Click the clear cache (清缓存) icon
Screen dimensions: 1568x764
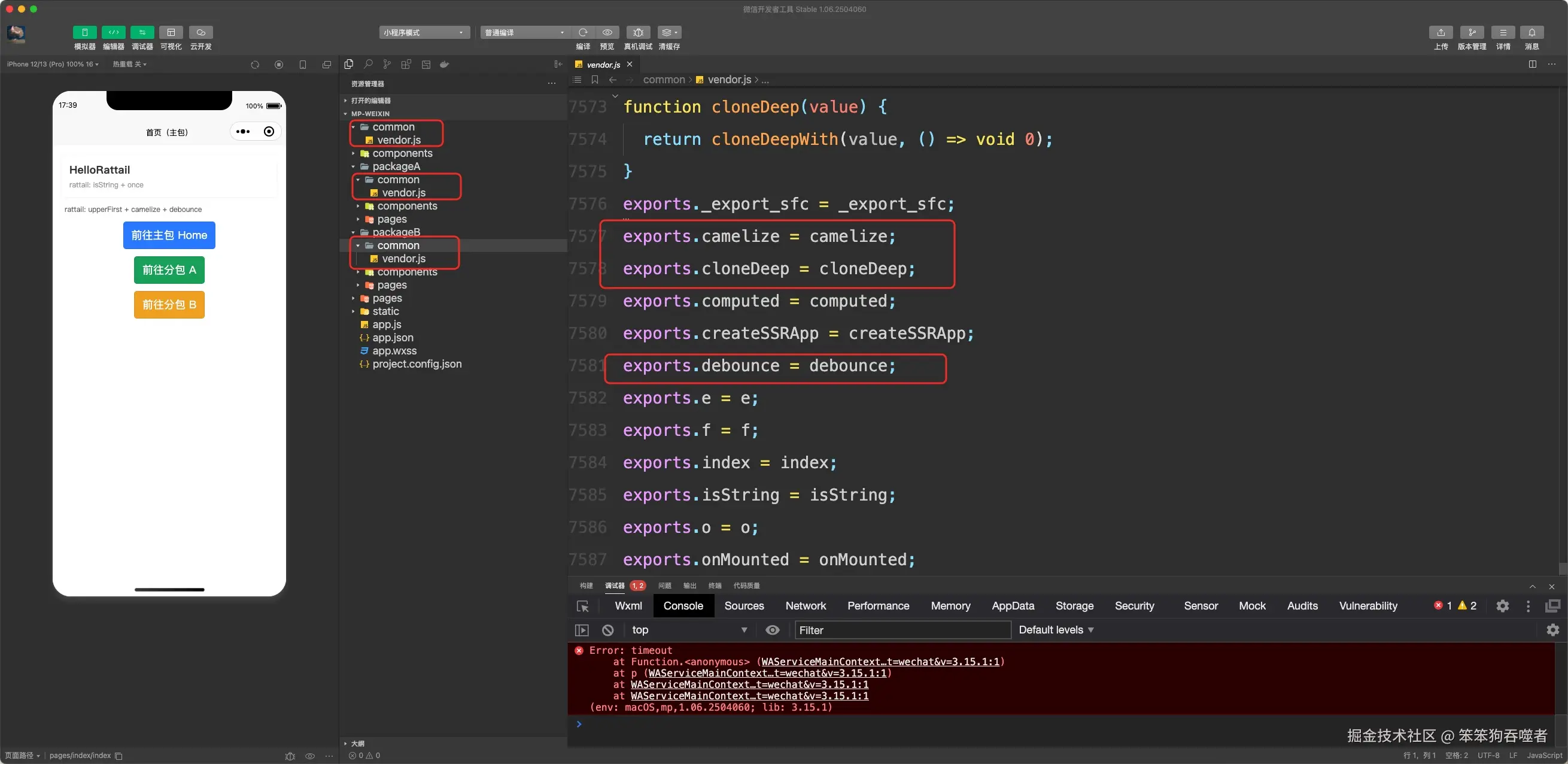(668, 32)
